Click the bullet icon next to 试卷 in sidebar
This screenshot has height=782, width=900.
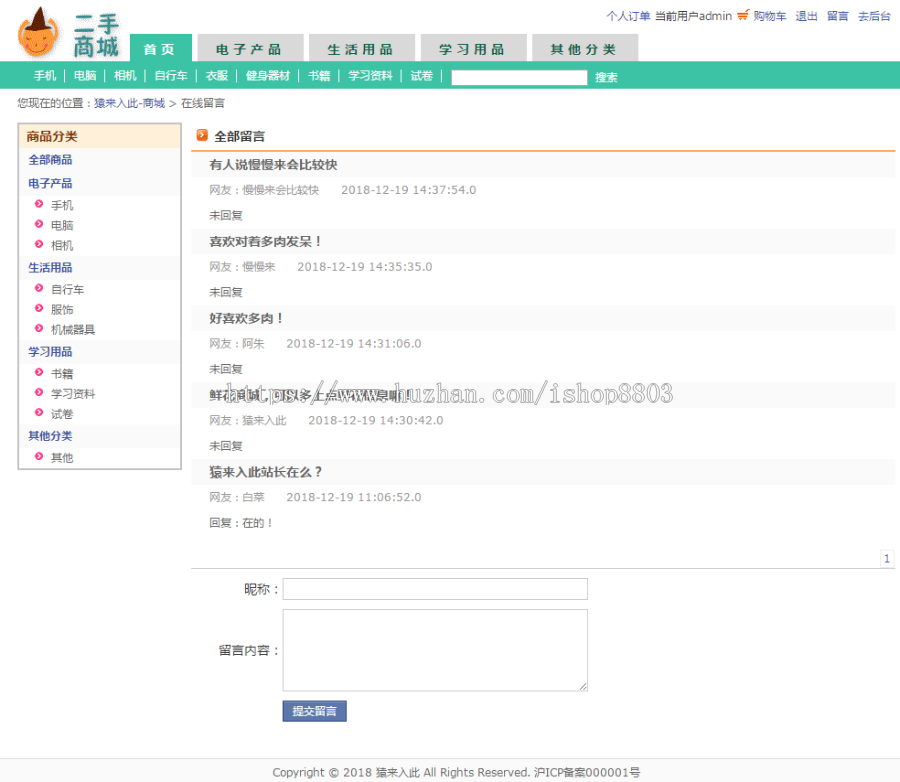pyautogui.click(x=39, y=412)
